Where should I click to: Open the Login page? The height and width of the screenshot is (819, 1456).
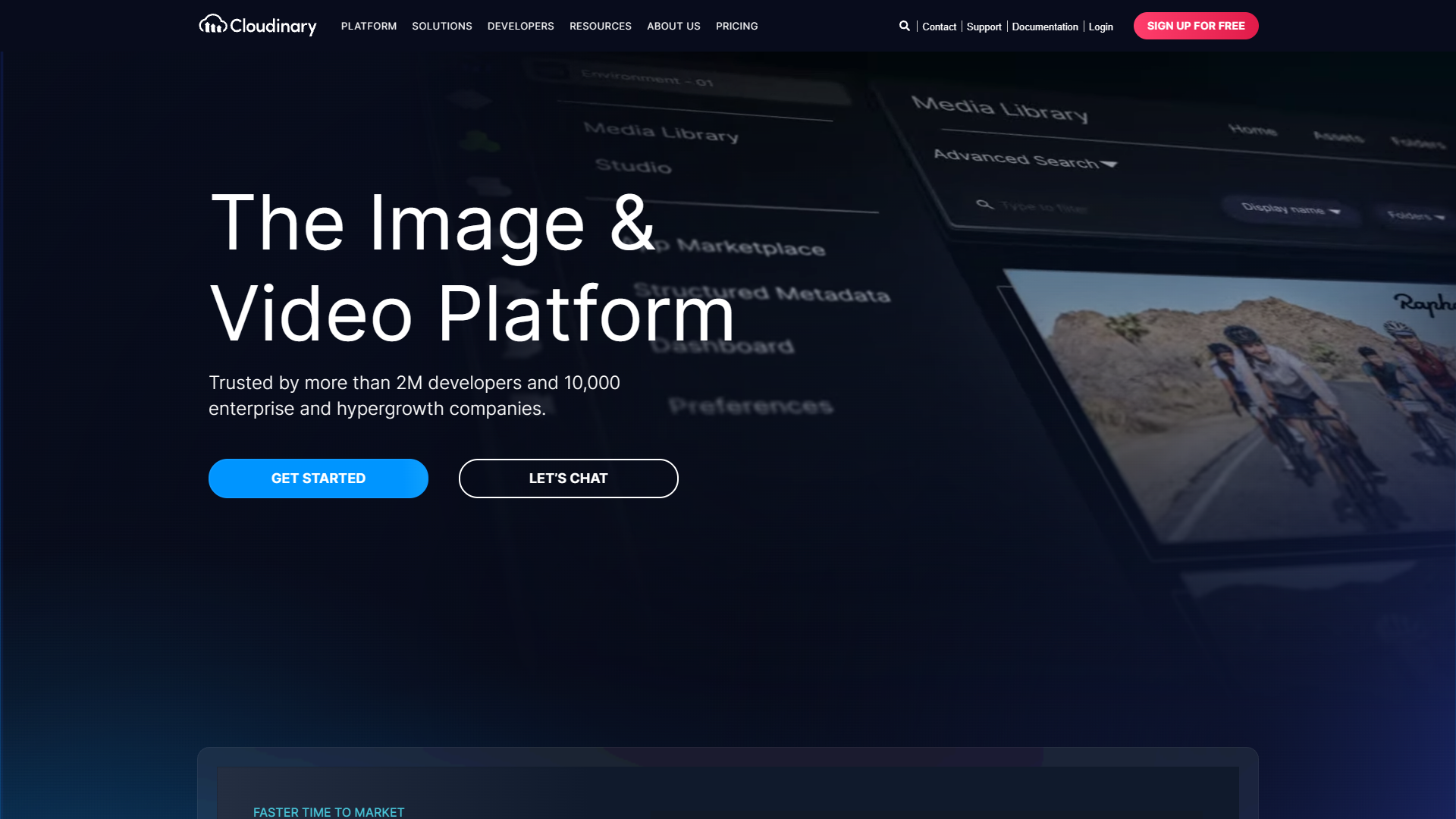point(1101,27)
